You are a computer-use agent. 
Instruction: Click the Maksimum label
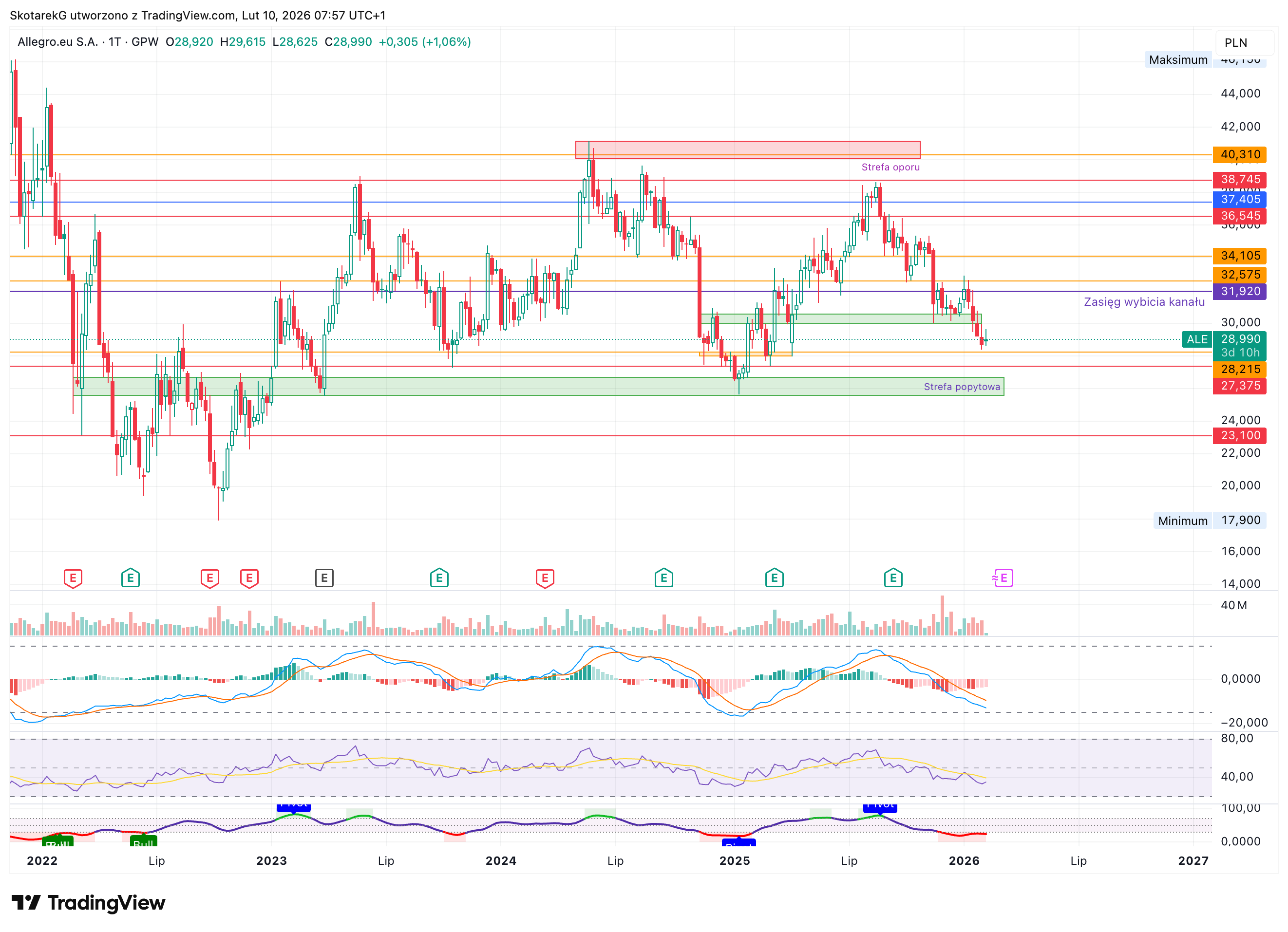click(x=1178, y=59)
